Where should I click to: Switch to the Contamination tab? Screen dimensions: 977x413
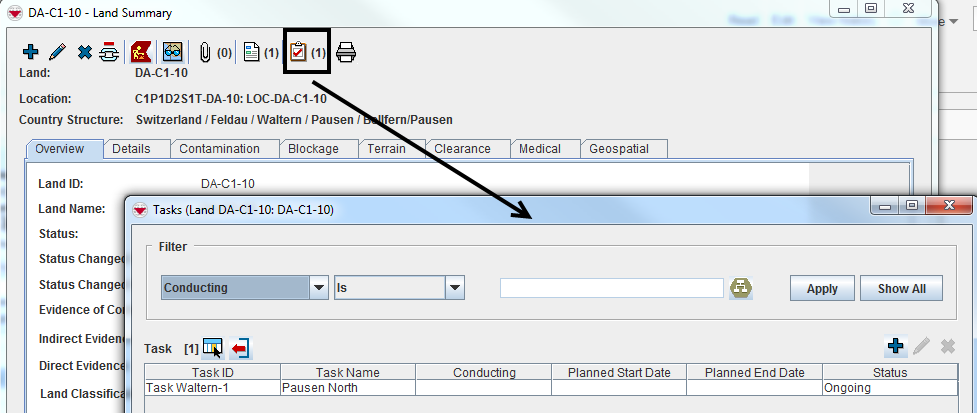(219, 149)
